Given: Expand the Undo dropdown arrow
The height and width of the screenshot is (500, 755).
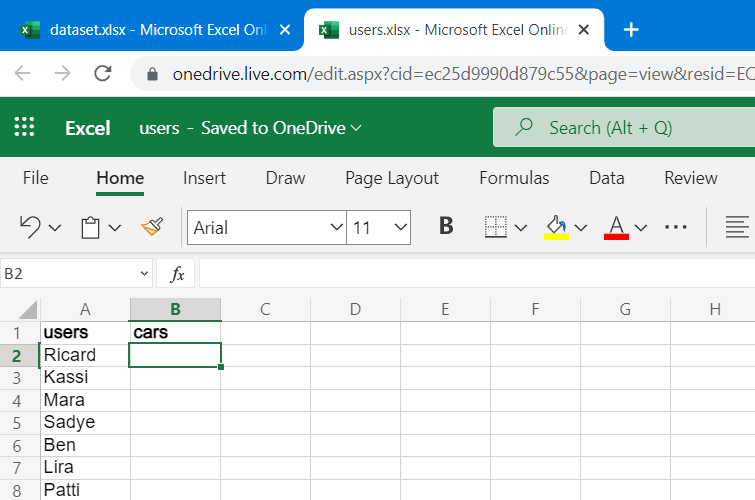Looking at the screenshot, I should point(55,227).
